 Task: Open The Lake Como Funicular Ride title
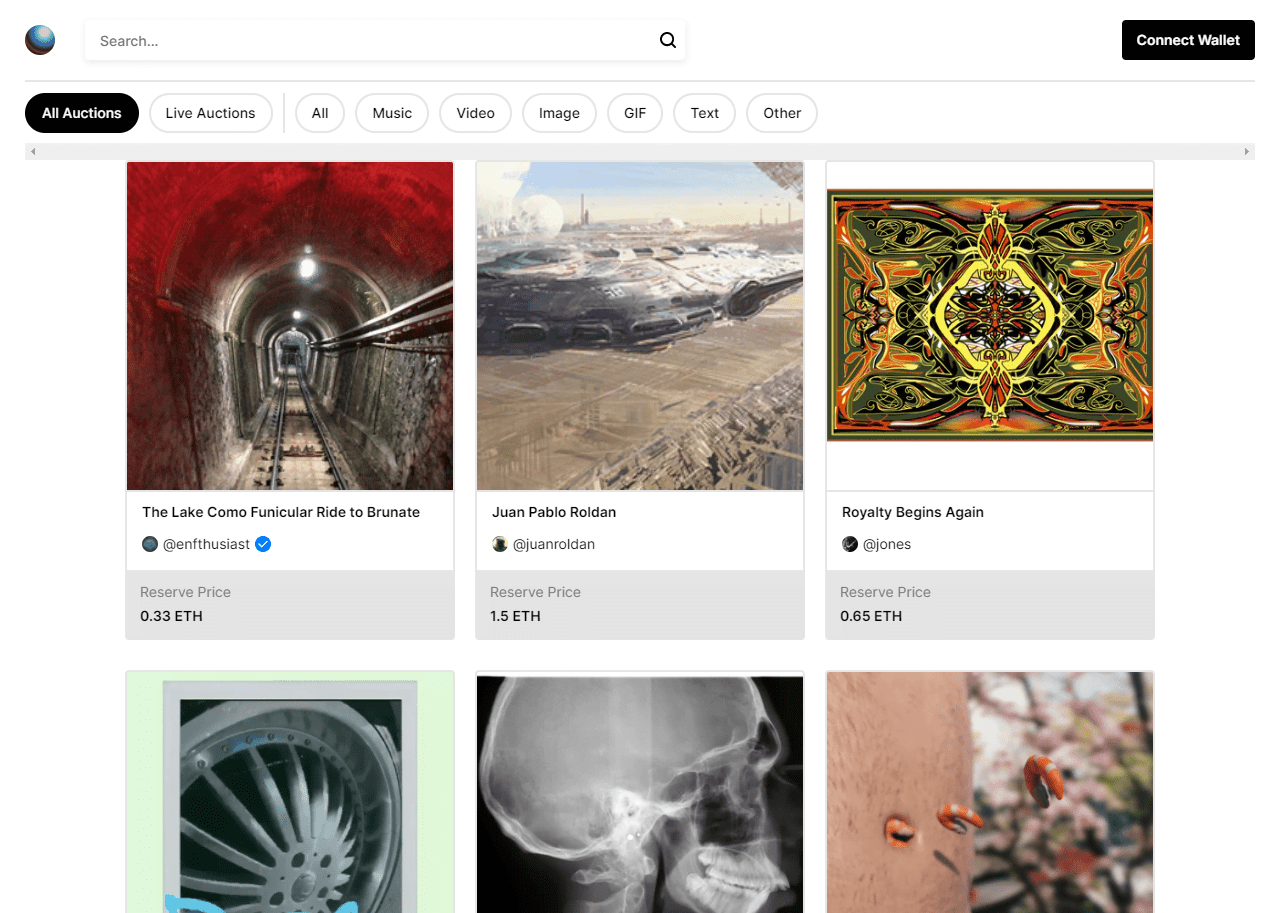pos(281,512)
